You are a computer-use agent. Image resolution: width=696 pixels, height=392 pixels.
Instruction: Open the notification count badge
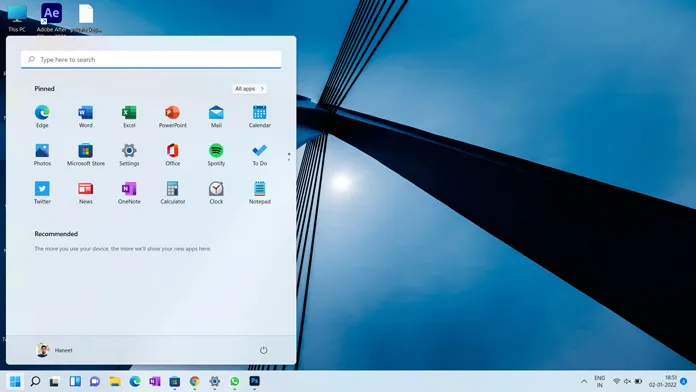[x=684, y=381]
